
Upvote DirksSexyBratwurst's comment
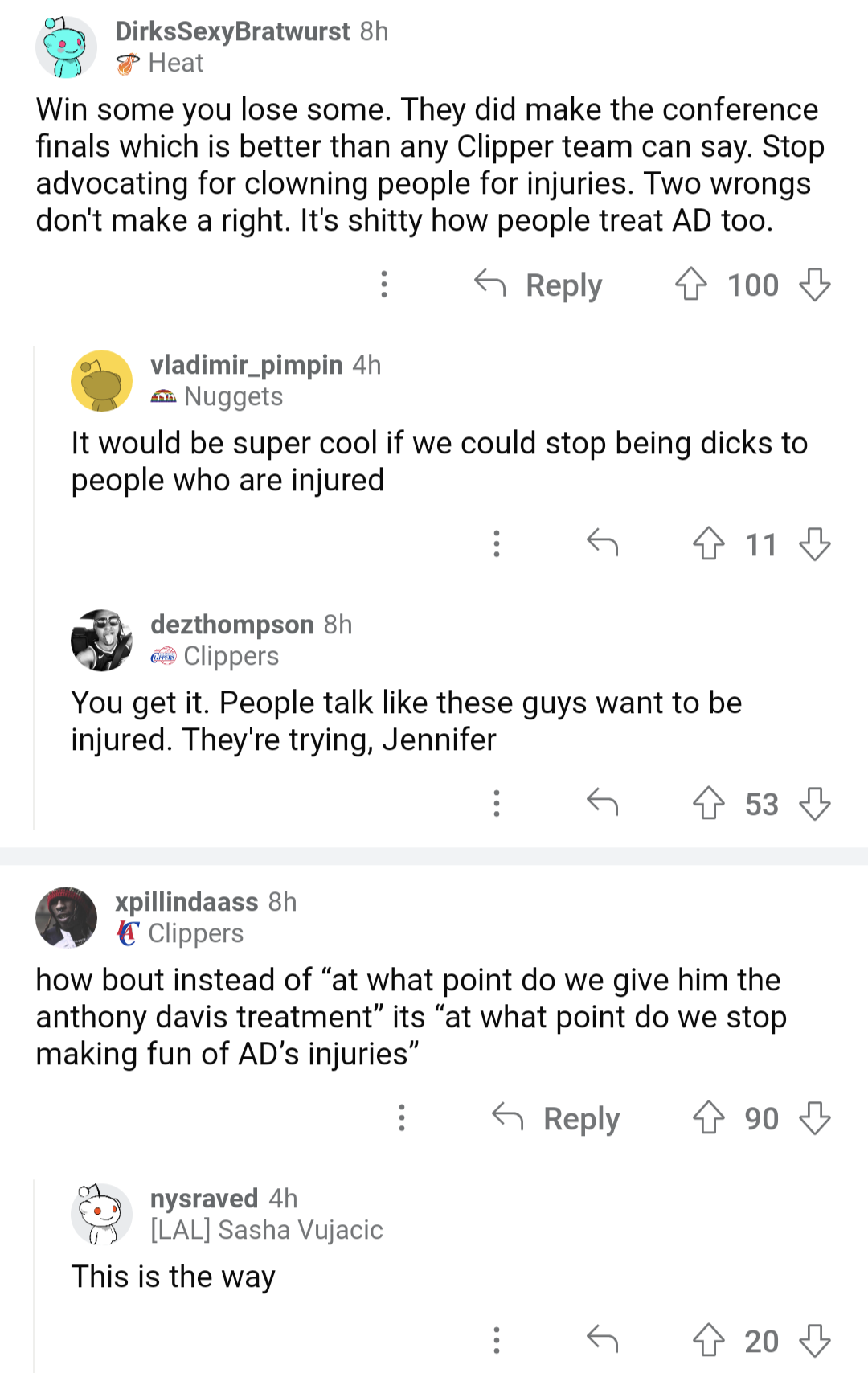pos(694,285)
